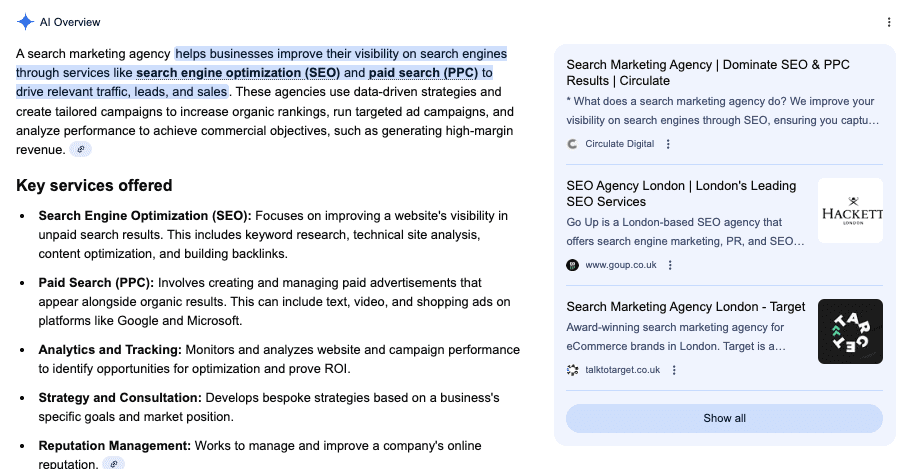Click the "paid search (PPC)" underlined term
This screenshot has width=916, height=469.
423,73
